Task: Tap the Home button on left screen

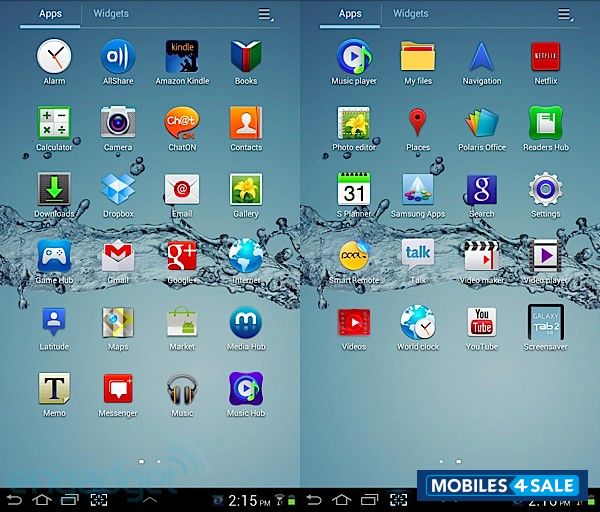Action: [x=42, y=500]
